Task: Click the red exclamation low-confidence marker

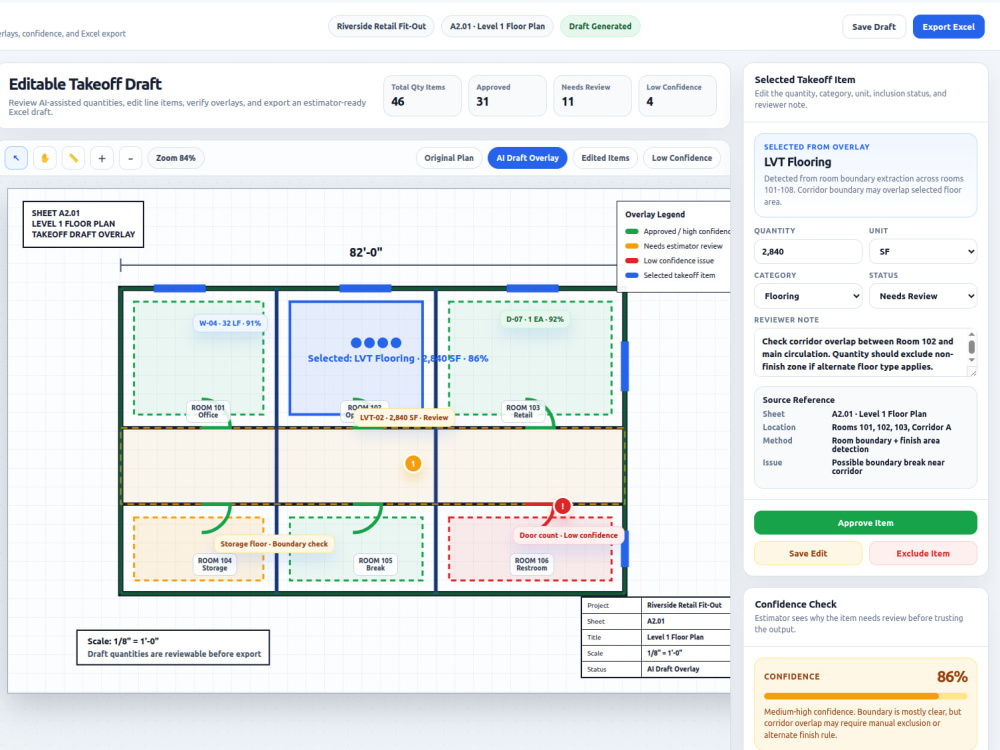Action: tap(562, 506)
